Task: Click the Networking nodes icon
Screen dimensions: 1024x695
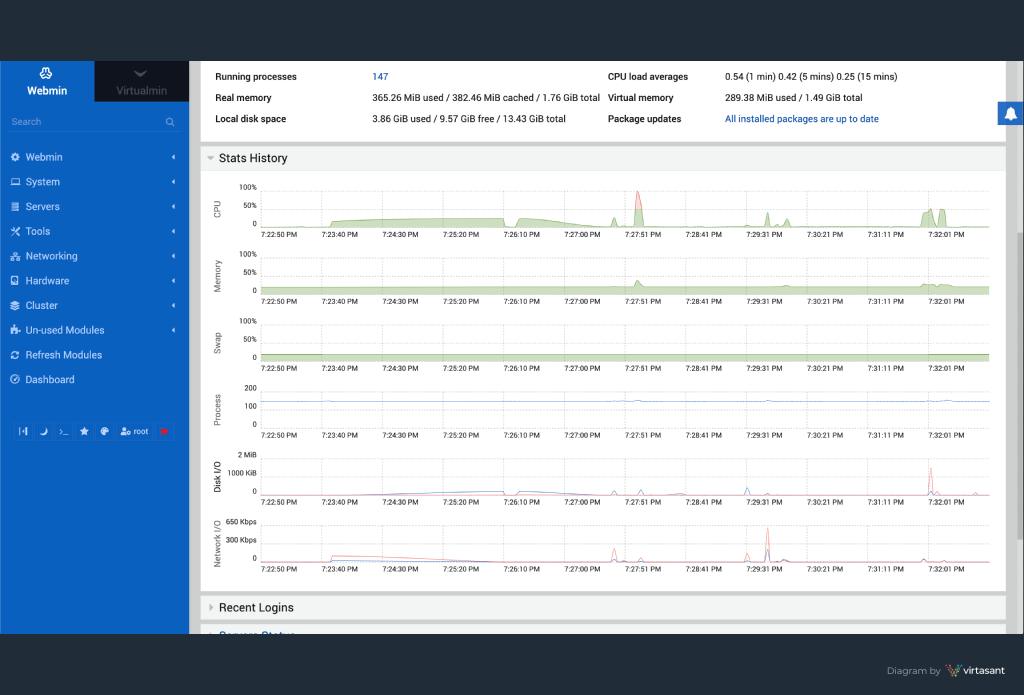Action: (x=15, y=256)
